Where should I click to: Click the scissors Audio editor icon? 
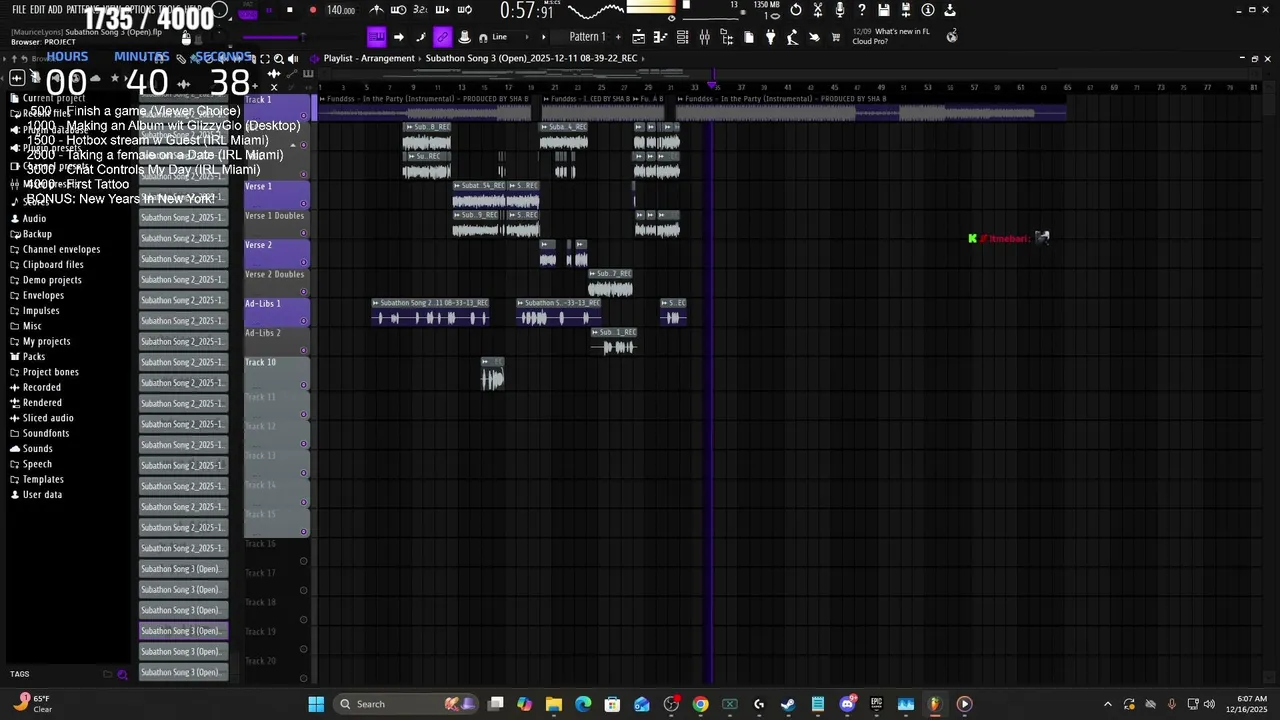[x=817, y=10]
